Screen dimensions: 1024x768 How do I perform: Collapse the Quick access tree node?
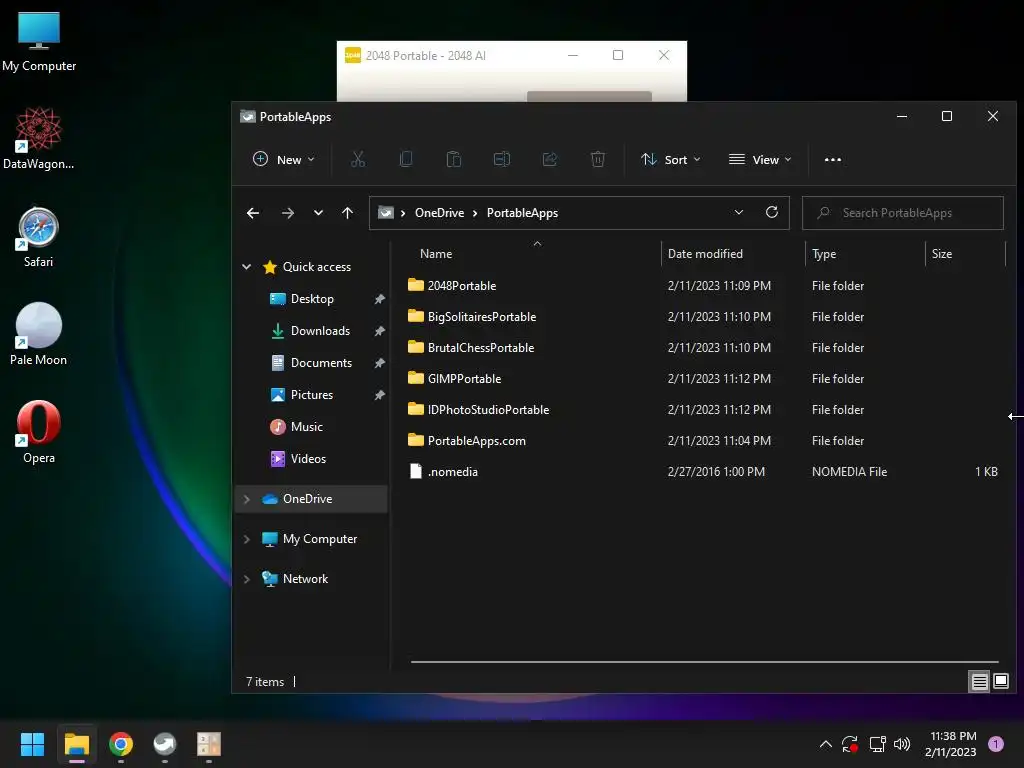tap(247, 267)
